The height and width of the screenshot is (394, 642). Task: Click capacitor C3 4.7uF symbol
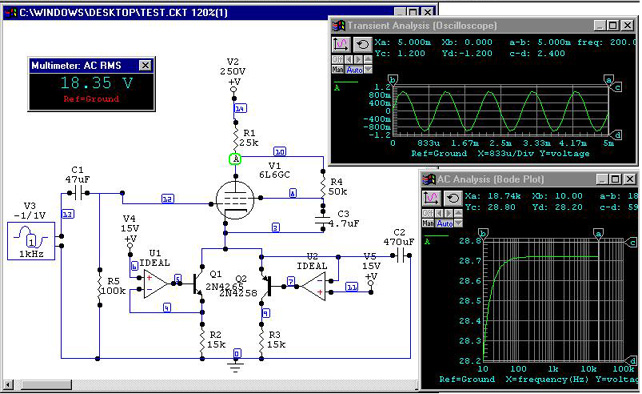pyautogui.click(x=323, y=220)
